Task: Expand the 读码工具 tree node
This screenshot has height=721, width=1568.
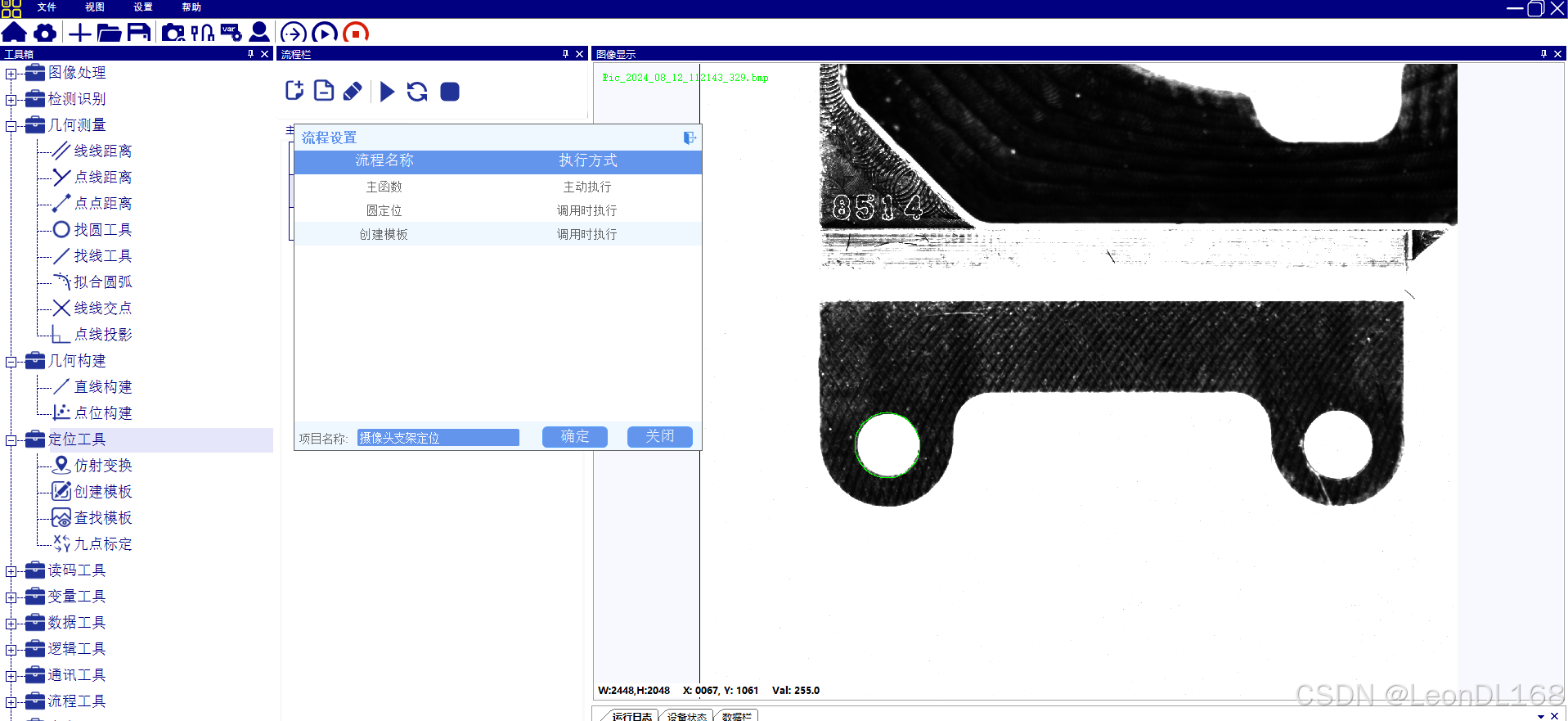Action: tap(11, 571)
